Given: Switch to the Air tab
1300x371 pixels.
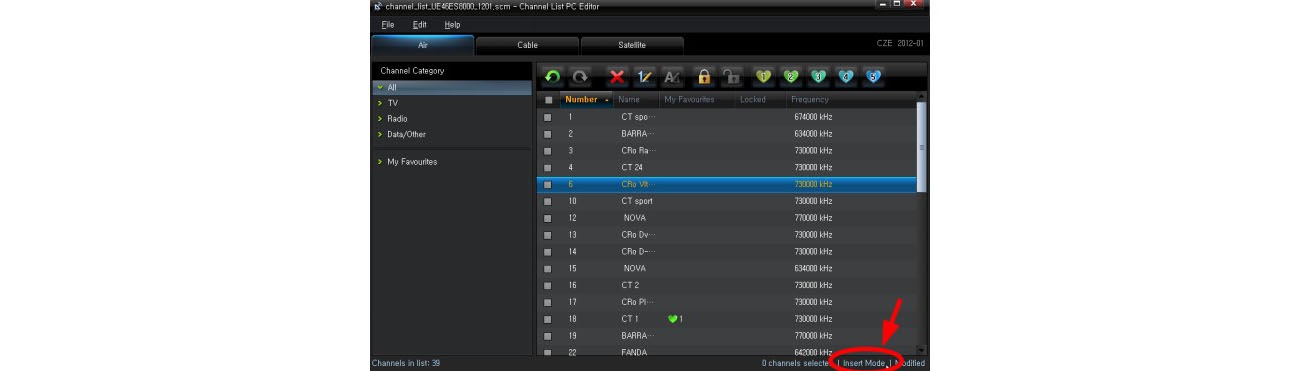Looking at the screenshot, I should [422, 45].
